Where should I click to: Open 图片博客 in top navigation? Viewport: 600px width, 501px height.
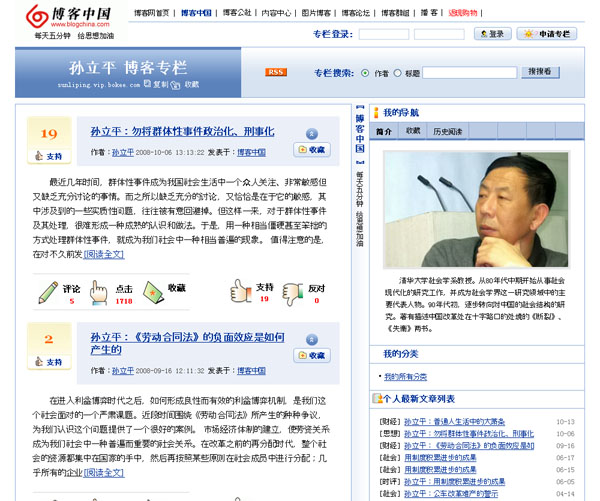tap(316, 13)
